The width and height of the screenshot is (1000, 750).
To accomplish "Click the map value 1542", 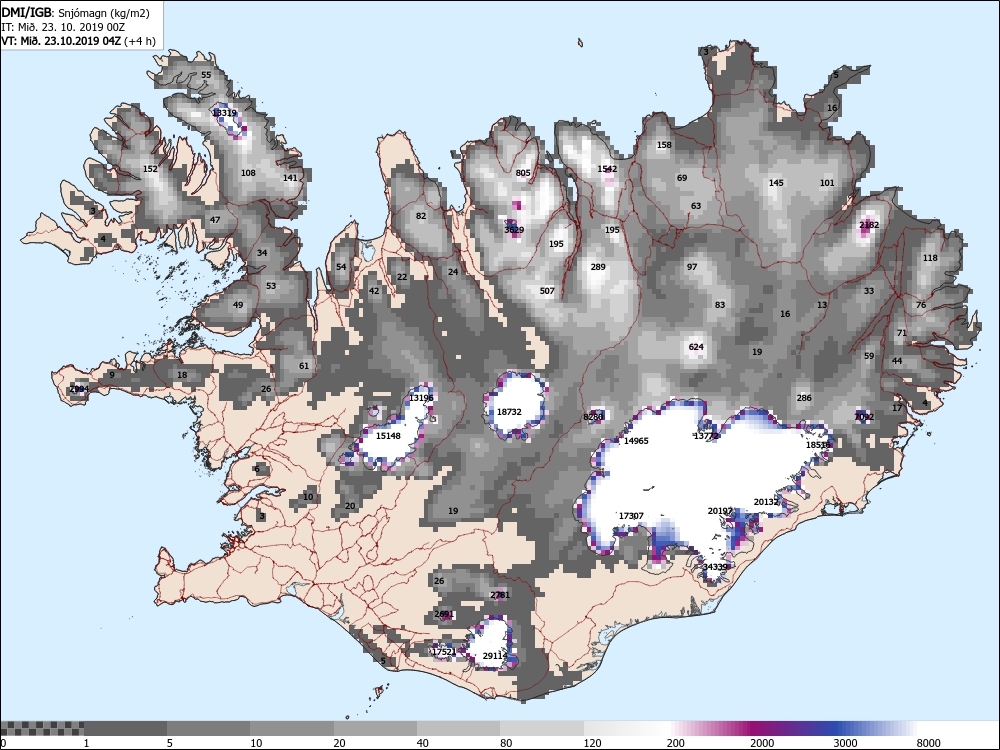I will pos(607,169).
